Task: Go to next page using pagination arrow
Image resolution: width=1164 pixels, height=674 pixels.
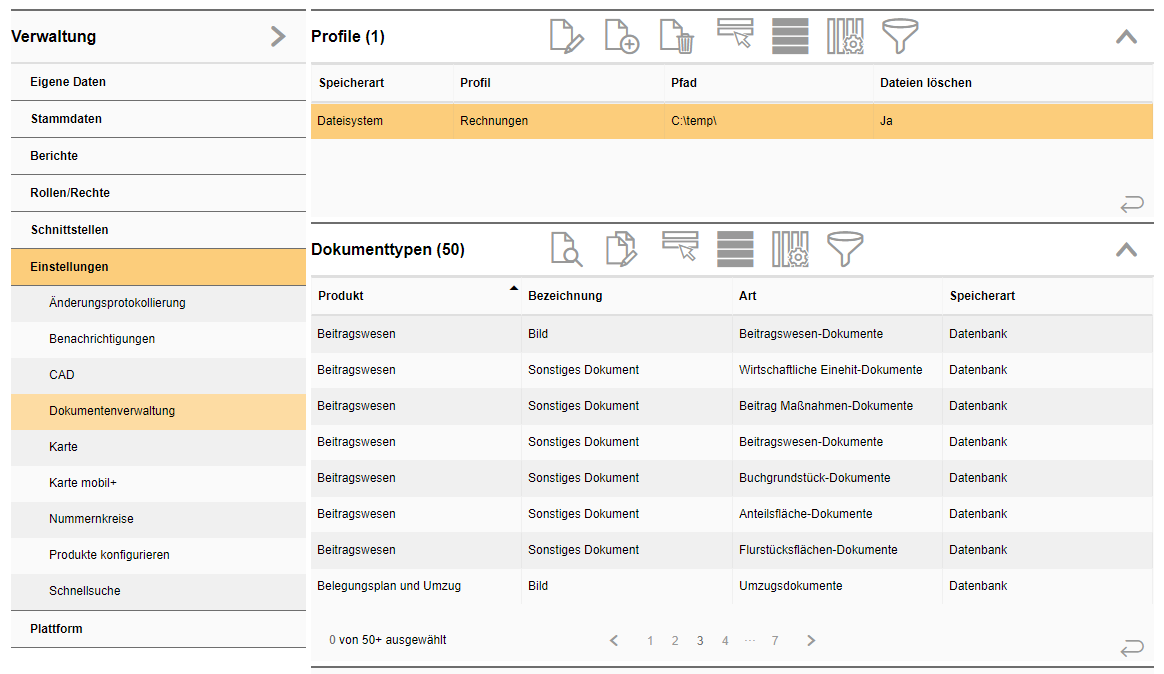Action: 811,641
